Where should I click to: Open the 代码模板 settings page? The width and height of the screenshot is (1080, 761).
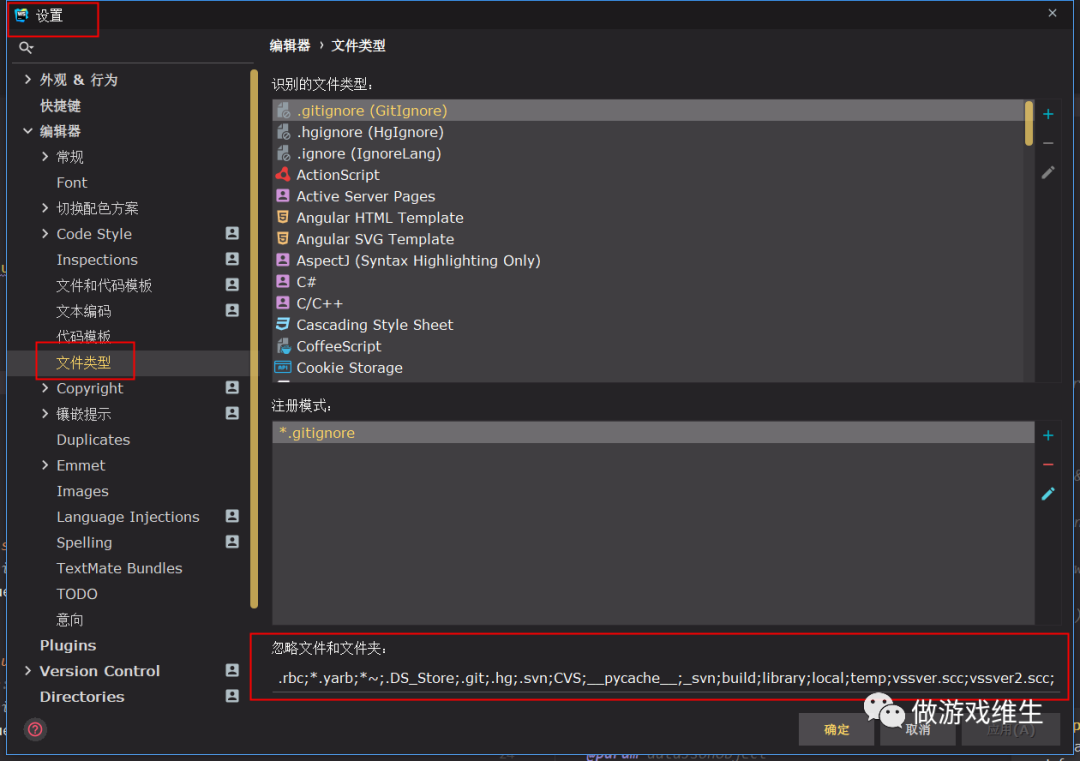point(83,336)
